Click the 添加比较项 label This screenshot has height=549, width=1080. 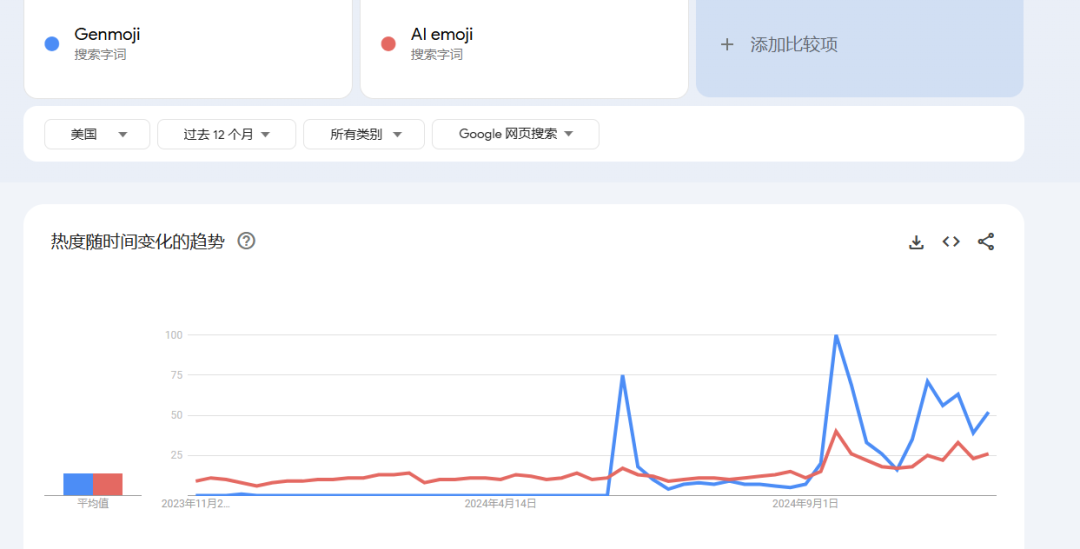click(794, 44)
